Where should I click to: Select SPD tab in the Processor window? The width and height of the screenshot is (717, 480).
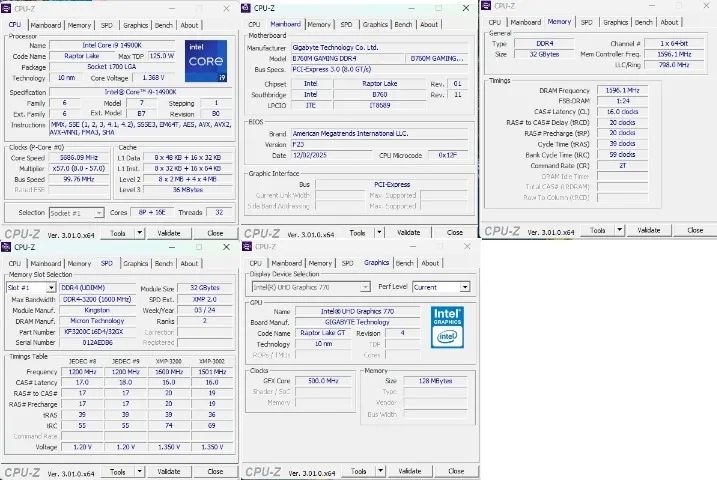pyautogui.click(x=107, y=25)
